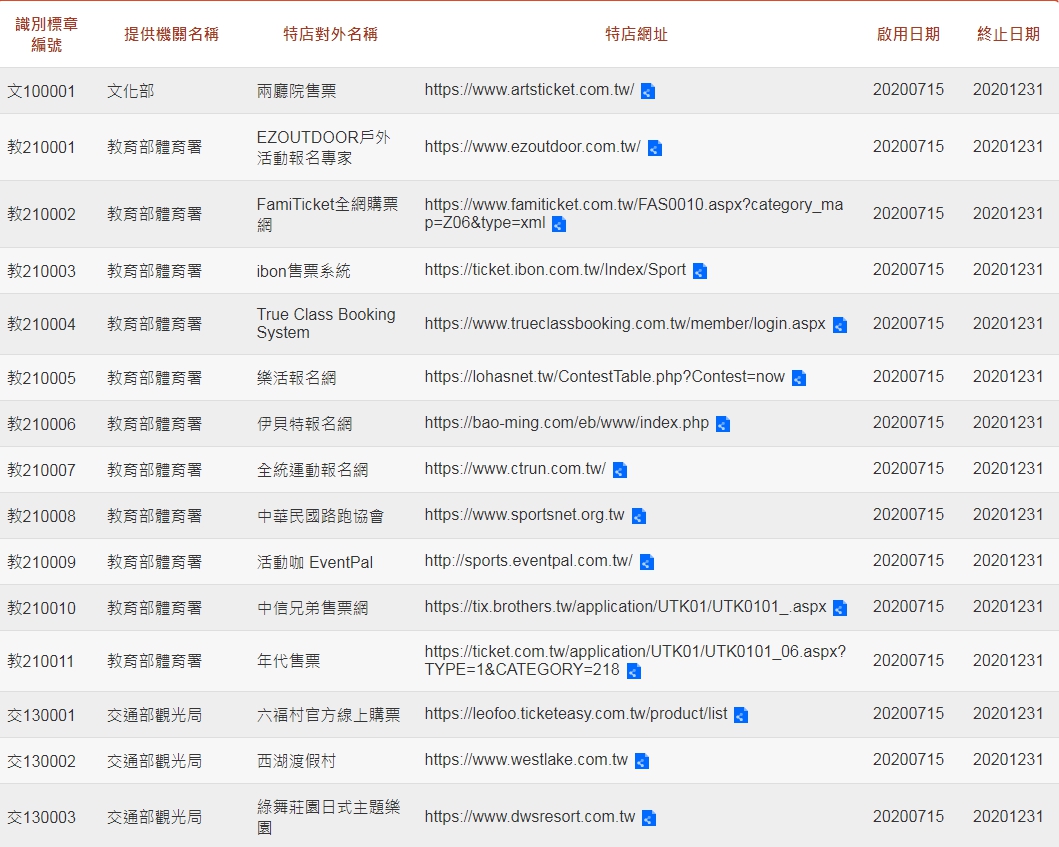Click external-link icon after tix.brothers.tw URL
The height and width of the screenshot is (847, 1059).
point(840,608)
